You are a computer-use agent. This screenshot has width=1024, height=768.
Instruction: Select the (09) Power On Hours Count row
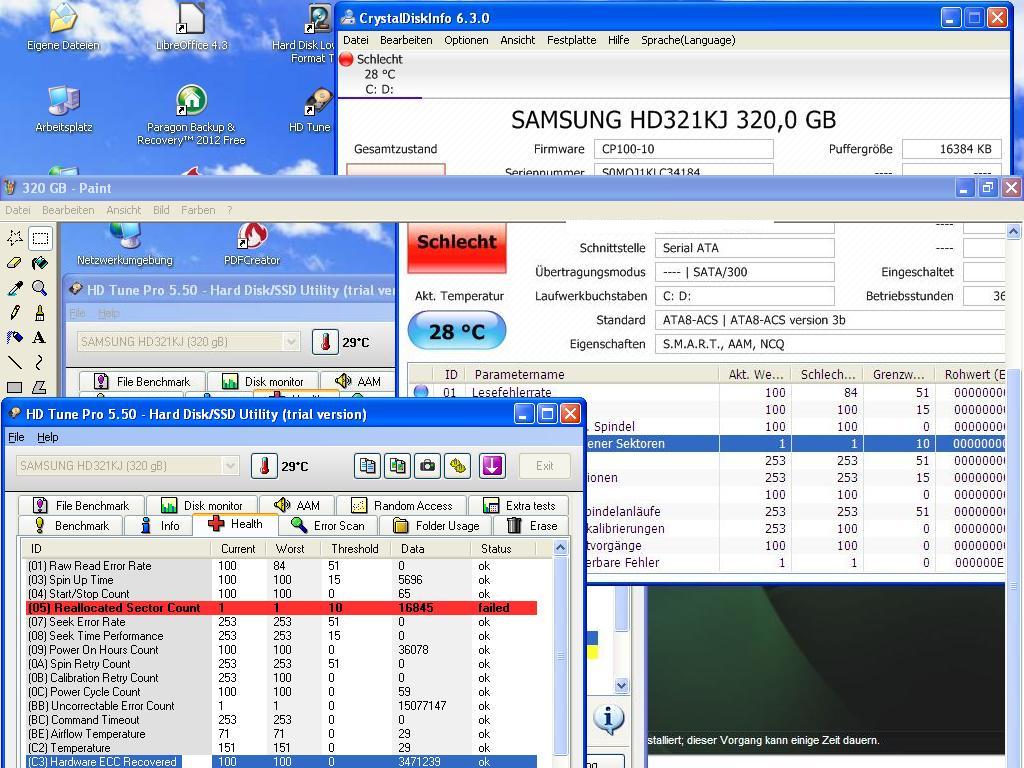281,650
